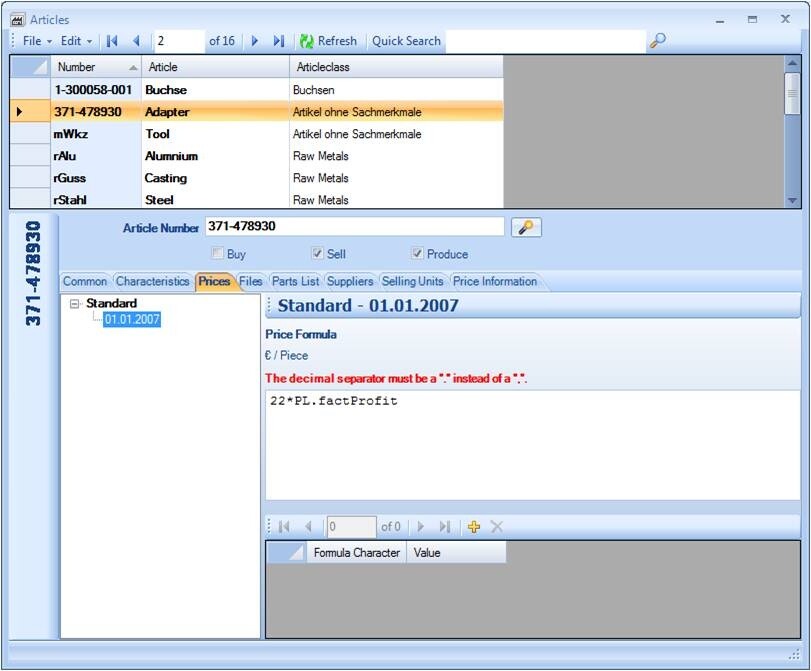Open the Price Information tab
The width and height of the screenshot is (811, 671).
(x=495, y=281)
